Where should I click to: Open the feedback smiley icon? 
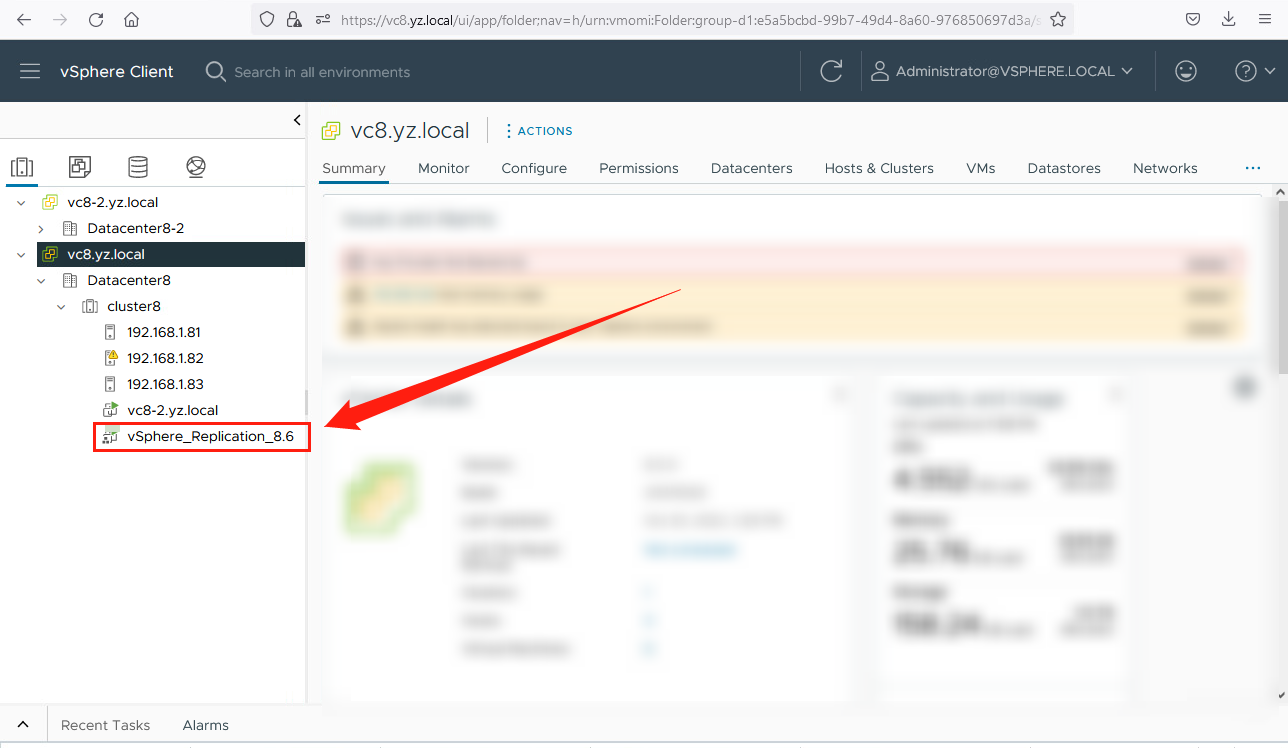click(x=1186, y=71)
